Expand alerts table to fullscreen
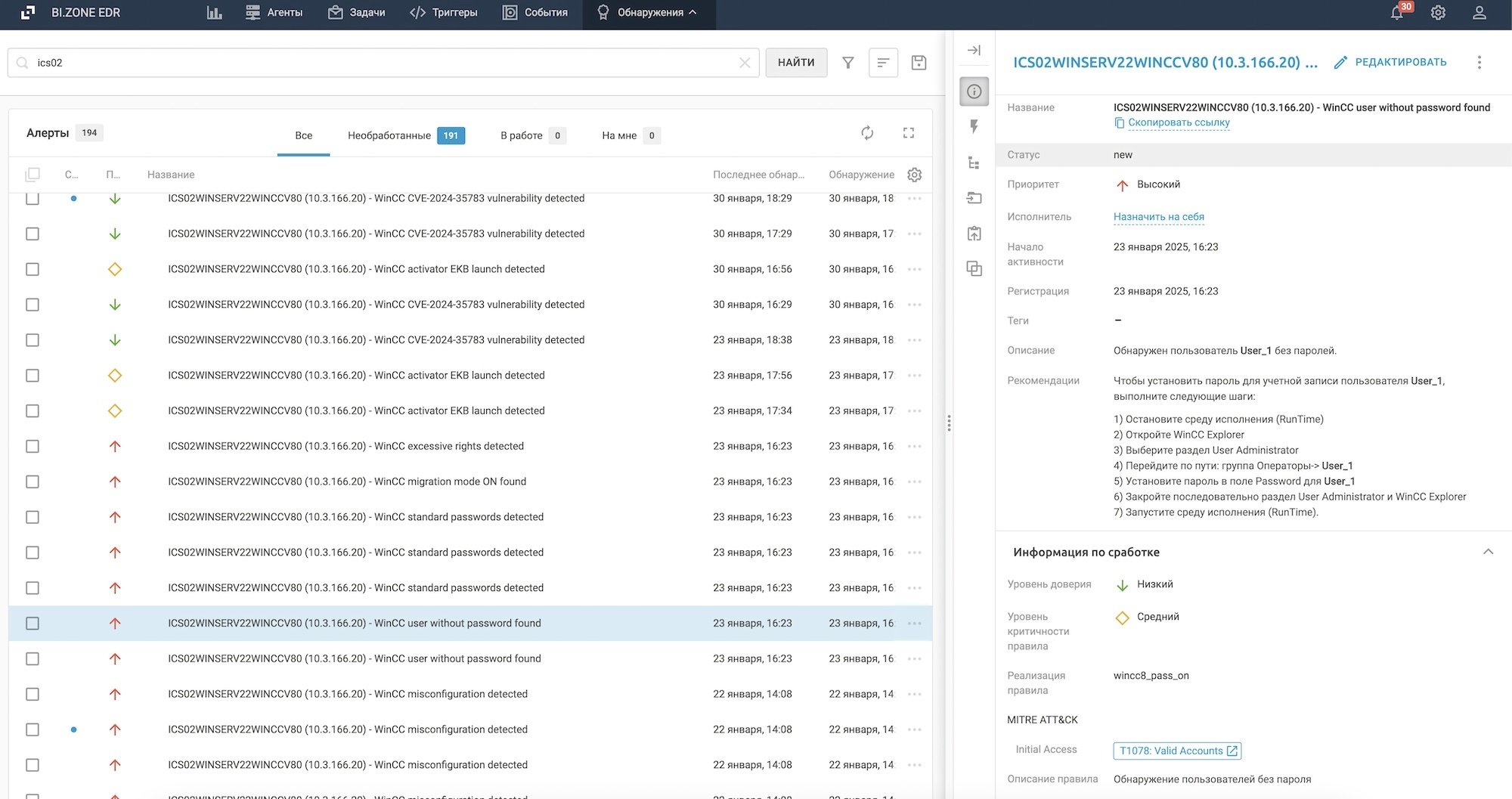This screenshot has width=1512, height=799. pyautogui.click(x=909, y=133)
